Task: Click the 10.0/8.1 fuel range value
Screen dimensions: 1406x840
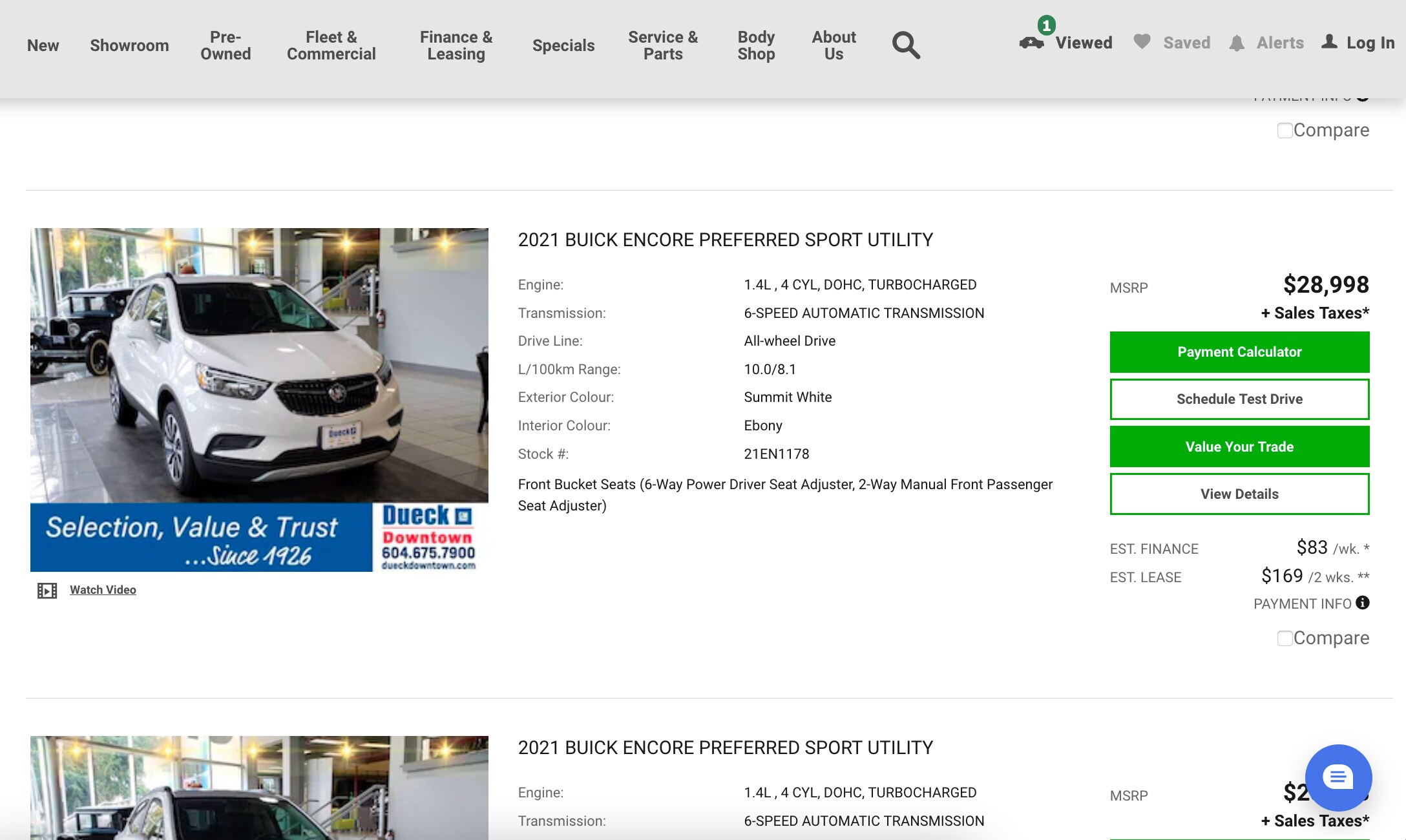Action: coord(770,369)
